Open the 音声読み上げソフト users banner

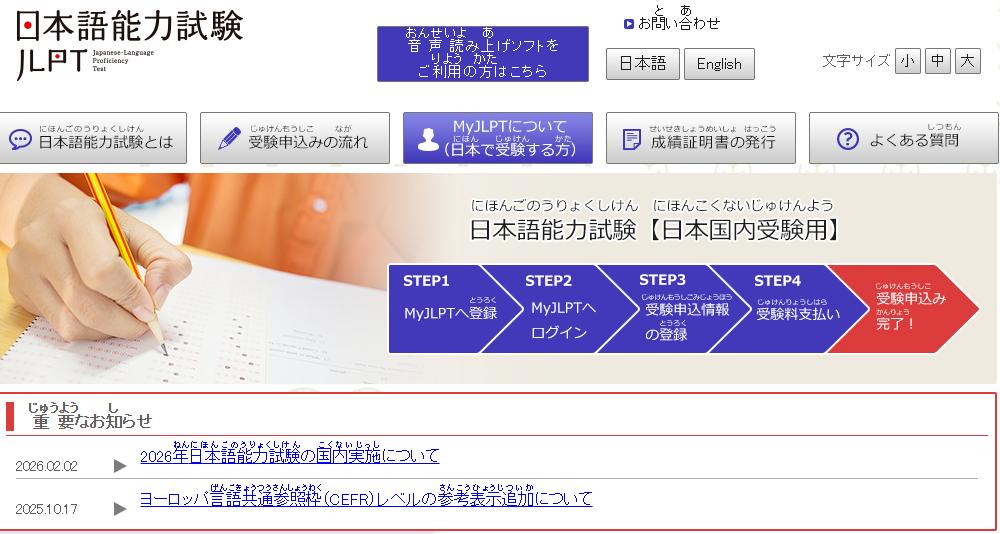(x=482, y=54)
